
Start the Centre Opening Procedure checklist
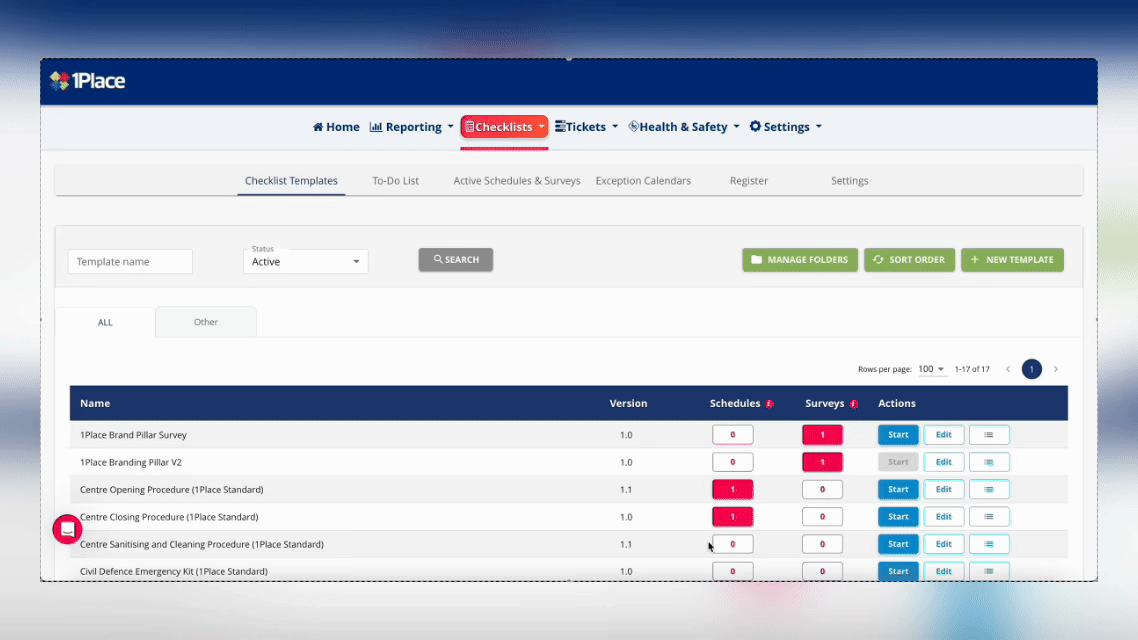click(x=897, y=489)
